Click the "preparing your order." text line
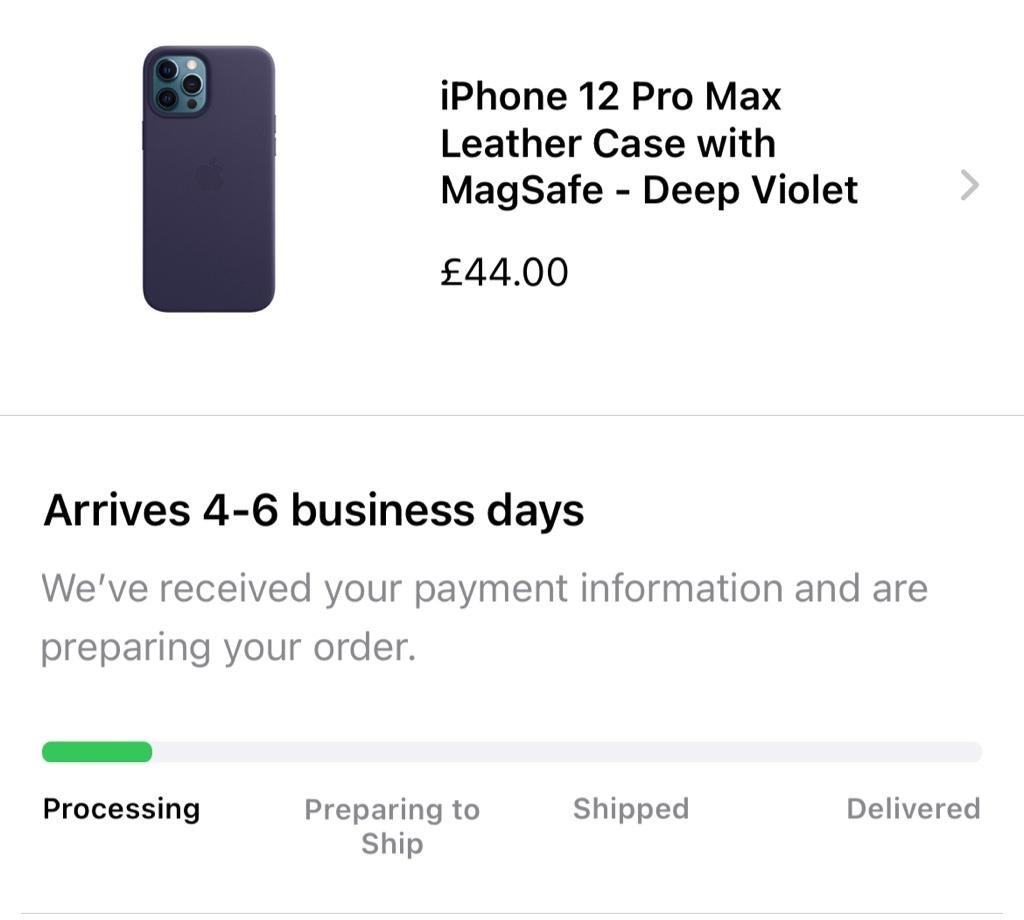 pos(228,647)
